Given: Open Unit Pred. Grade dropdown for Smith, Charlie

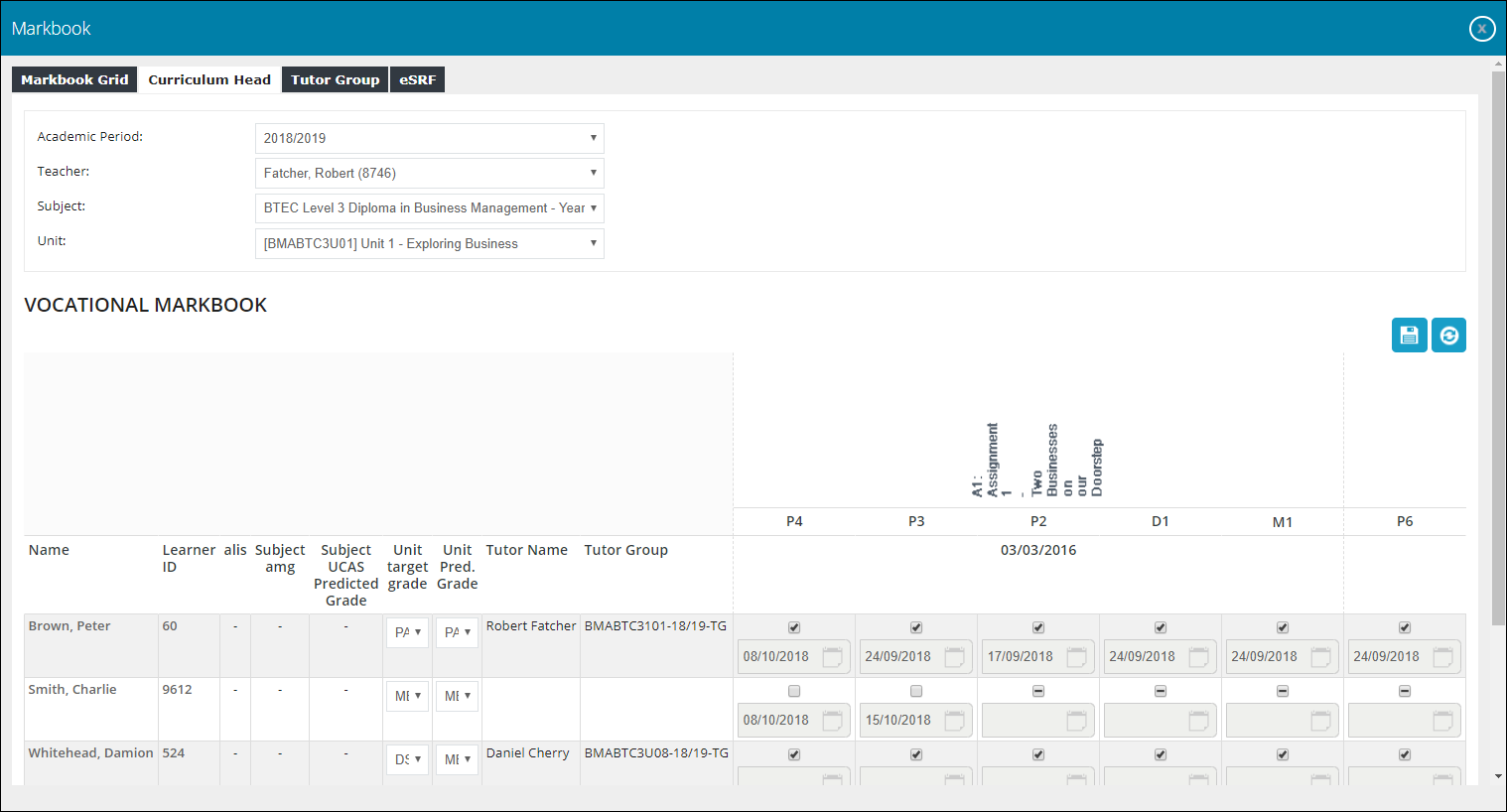Looking at the screenshot, I should coord(457,696).
